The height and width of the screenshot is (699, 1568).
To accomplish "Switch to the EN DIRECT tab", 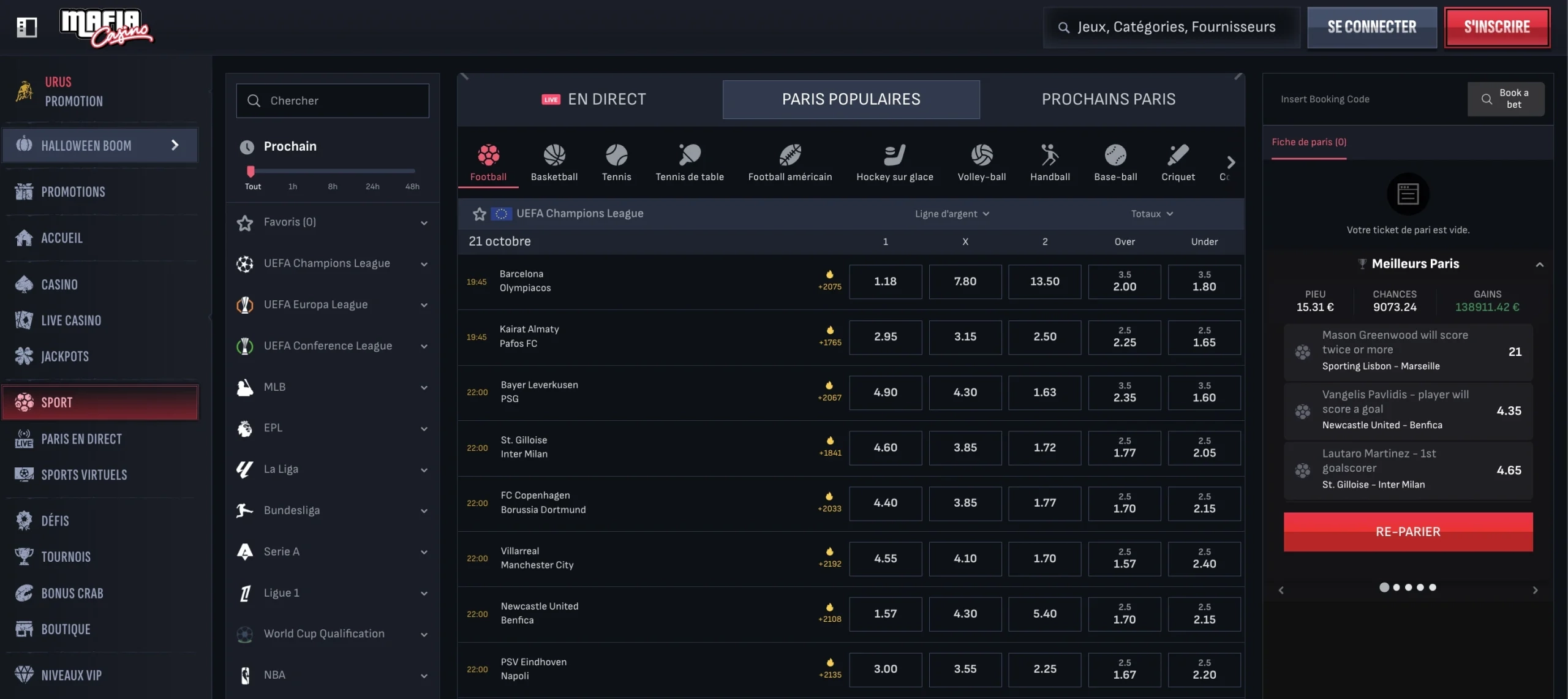I will 594,99.
